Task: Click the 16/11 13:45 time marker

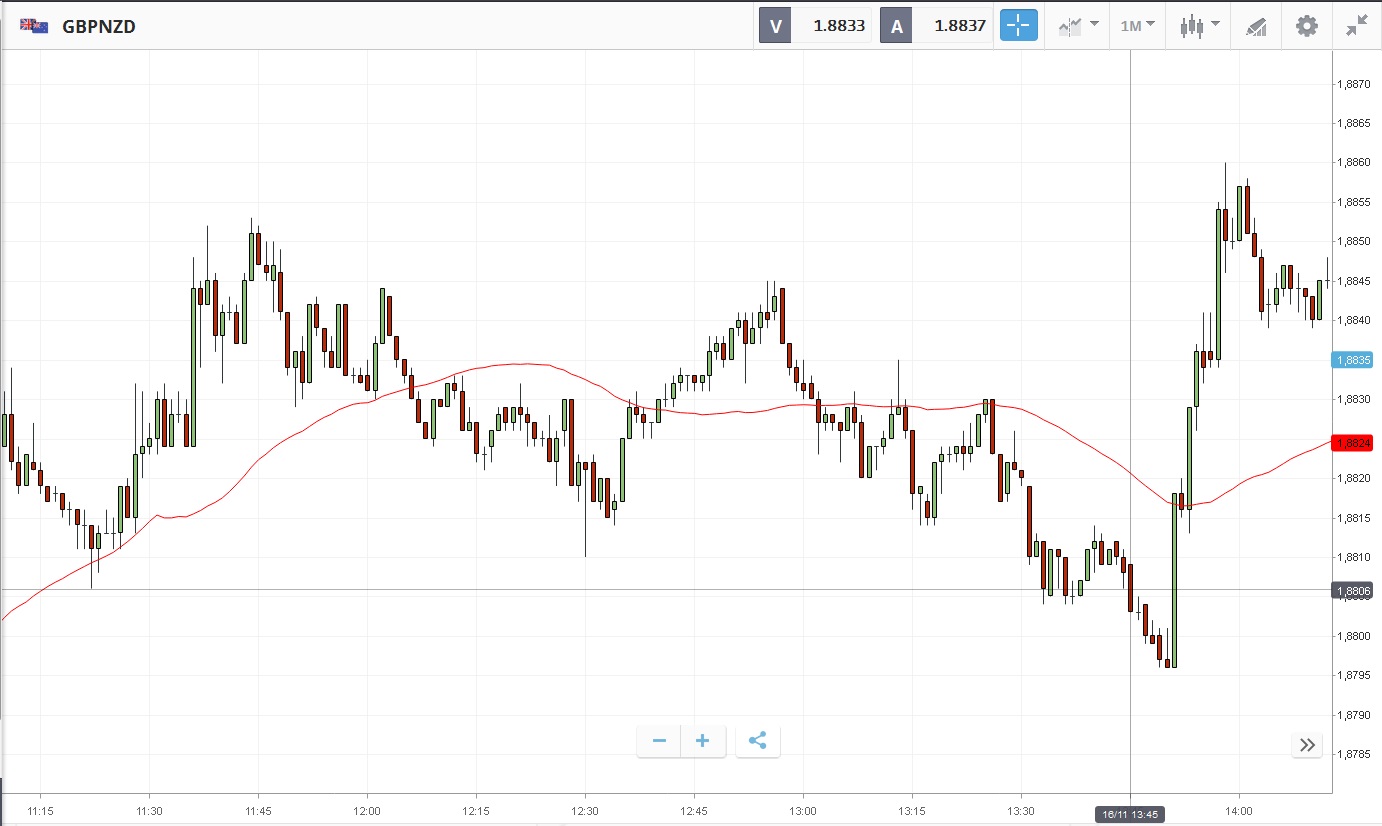Action: (x=1130, y=814)
